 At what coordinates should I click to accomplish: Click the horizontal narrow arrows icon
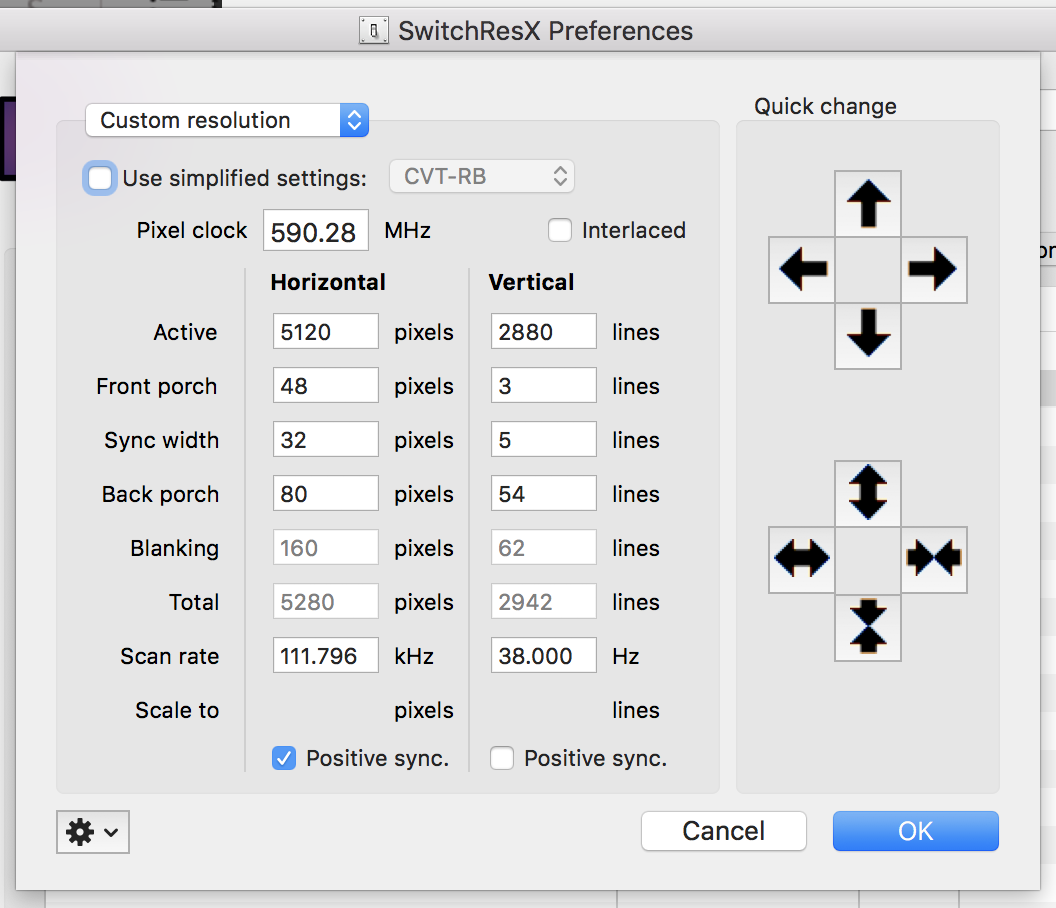[x=934, y=559]
